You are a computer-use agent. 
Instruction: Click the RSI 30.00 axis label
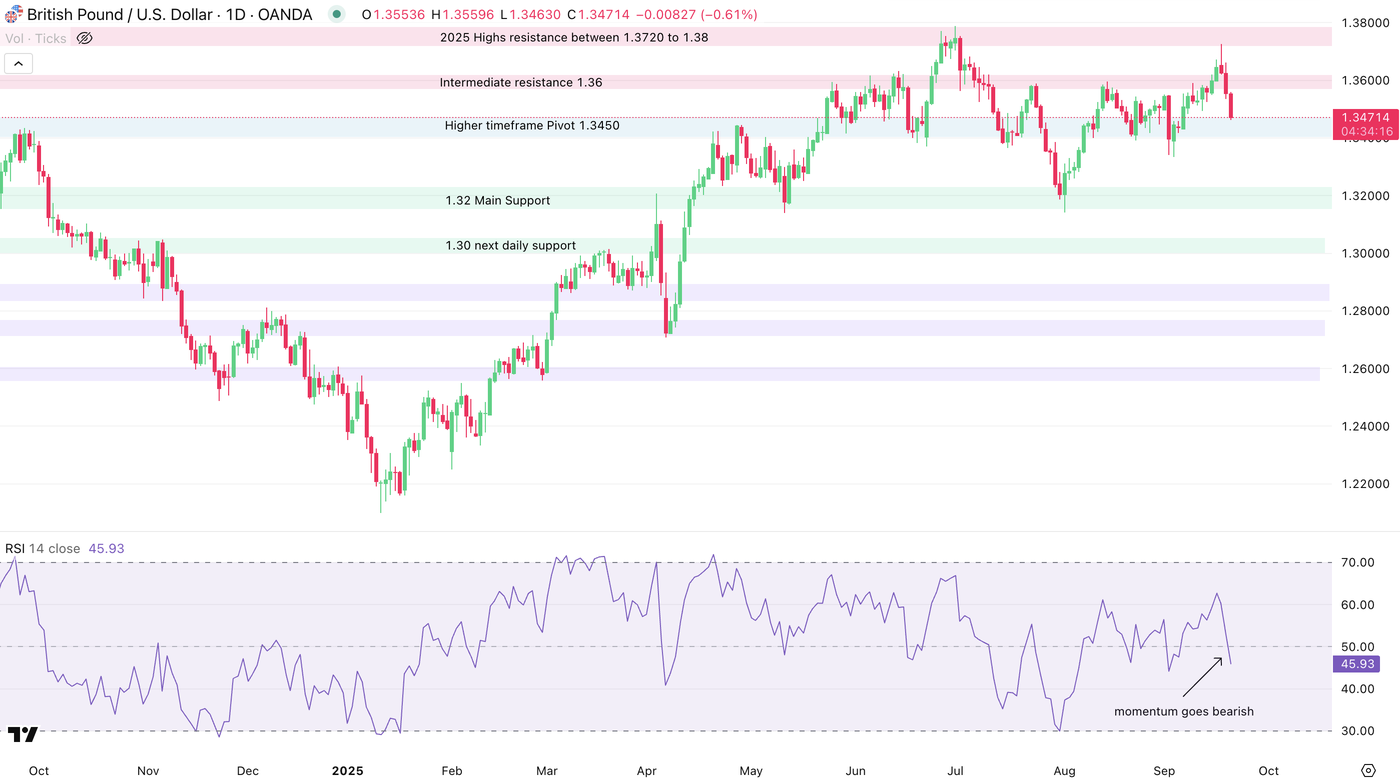pos(1356,731)
